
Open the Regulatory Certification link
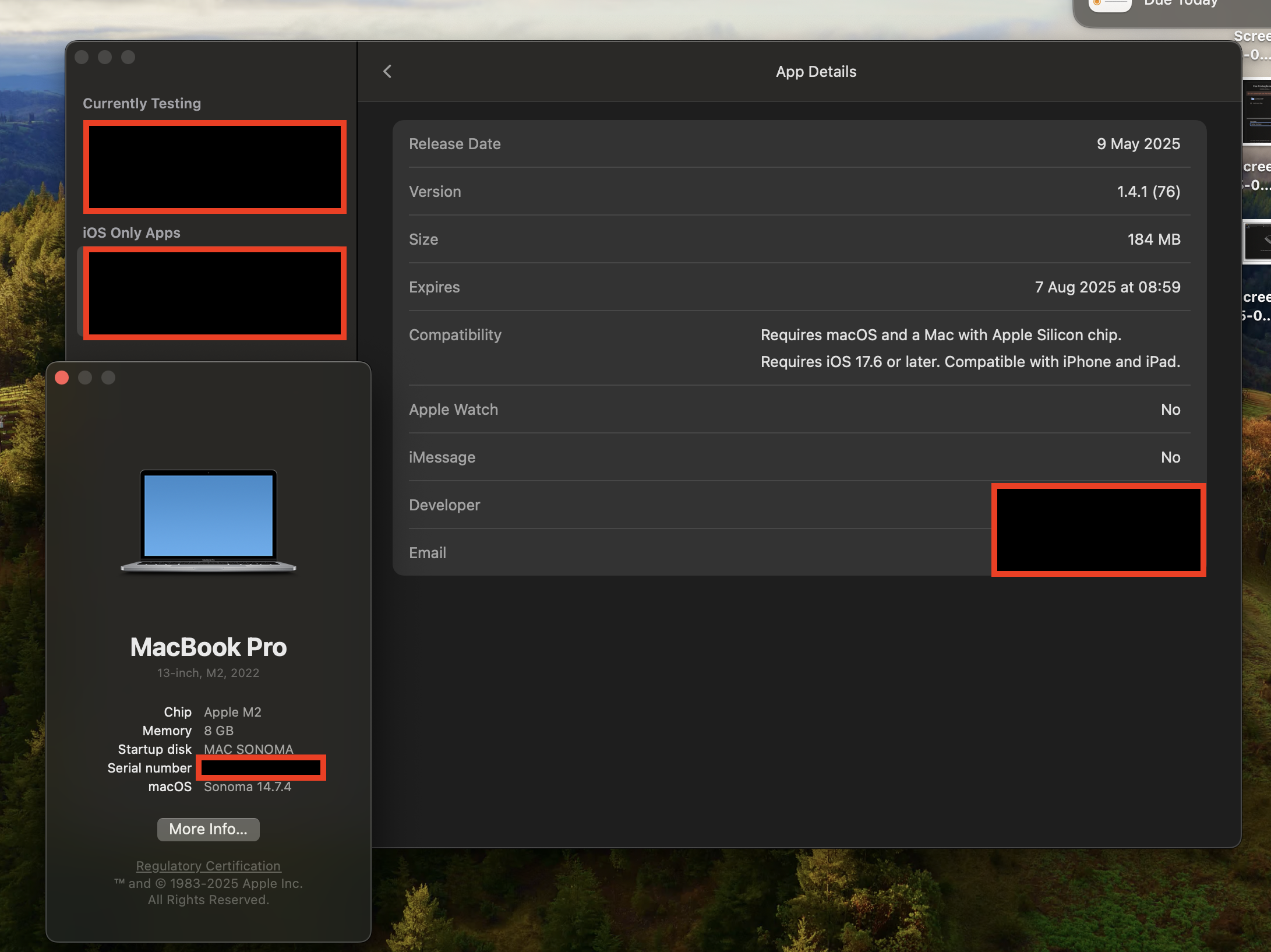209,866
